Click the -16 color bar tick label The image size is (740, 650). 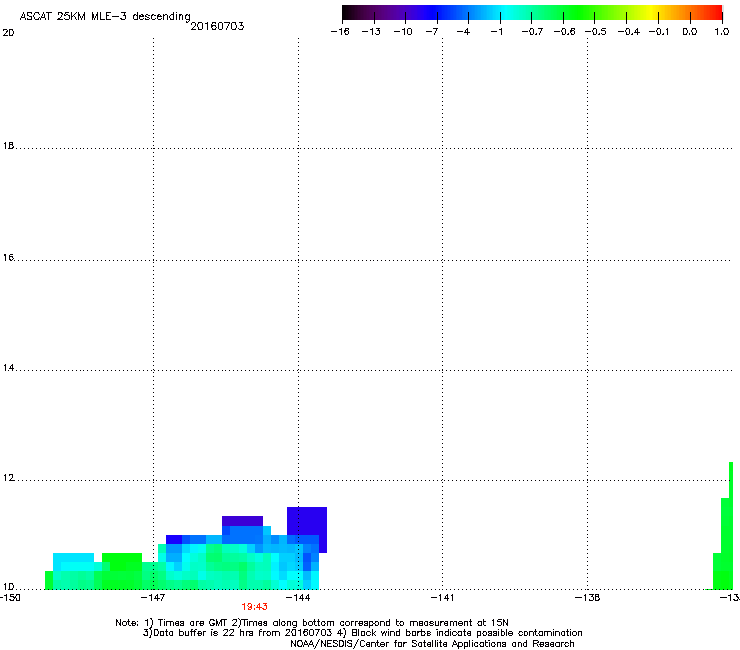point(340,32)
